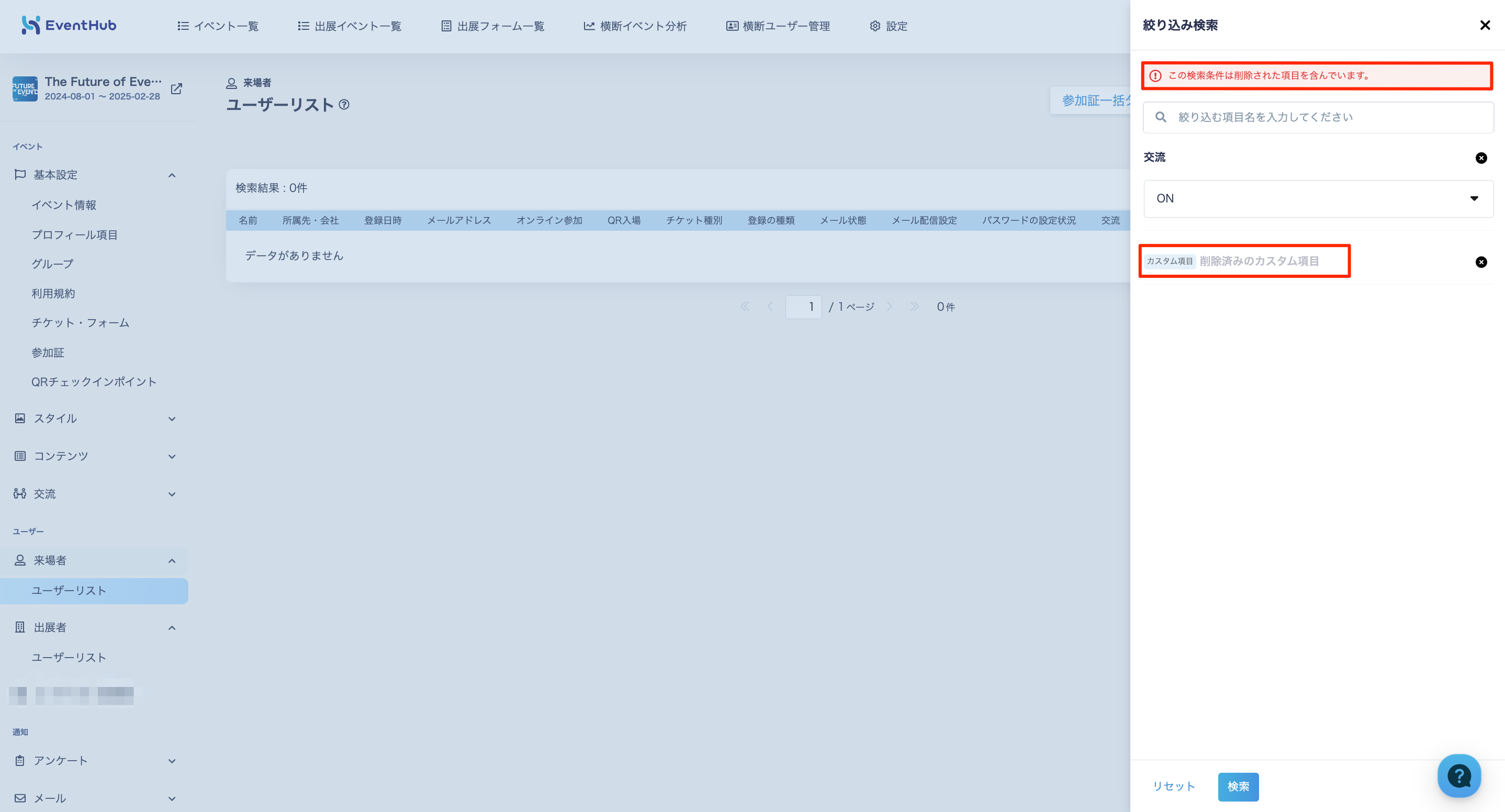This screenshot has height=812, width=1505.
Task: Open 横断ユーザー管理 in top navigation
Action: pos(778,26)
